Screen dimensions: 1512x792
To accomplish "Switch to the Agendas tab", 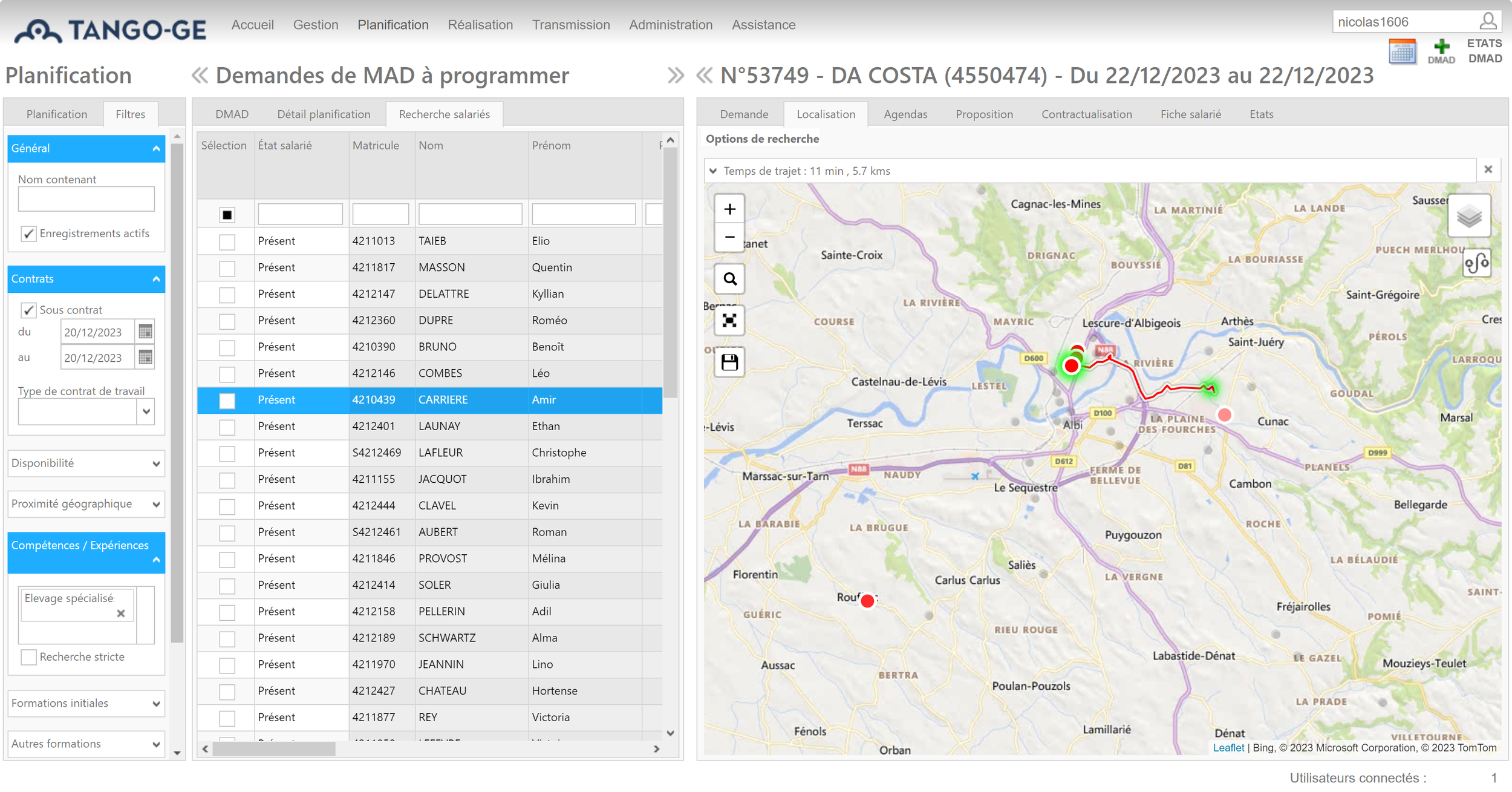I will point(905,114).
